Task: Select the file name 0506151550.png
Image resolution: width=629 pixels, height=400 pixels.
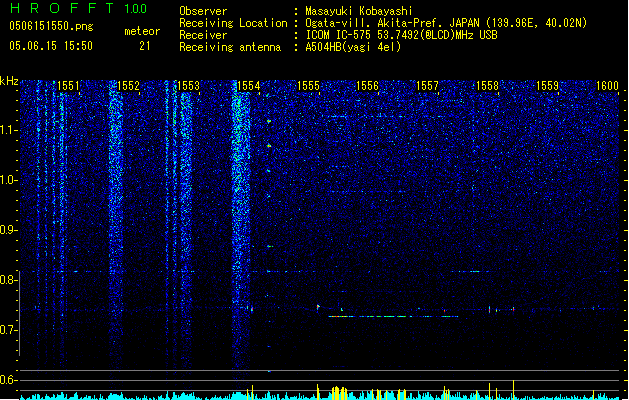Action: [51, 26]
